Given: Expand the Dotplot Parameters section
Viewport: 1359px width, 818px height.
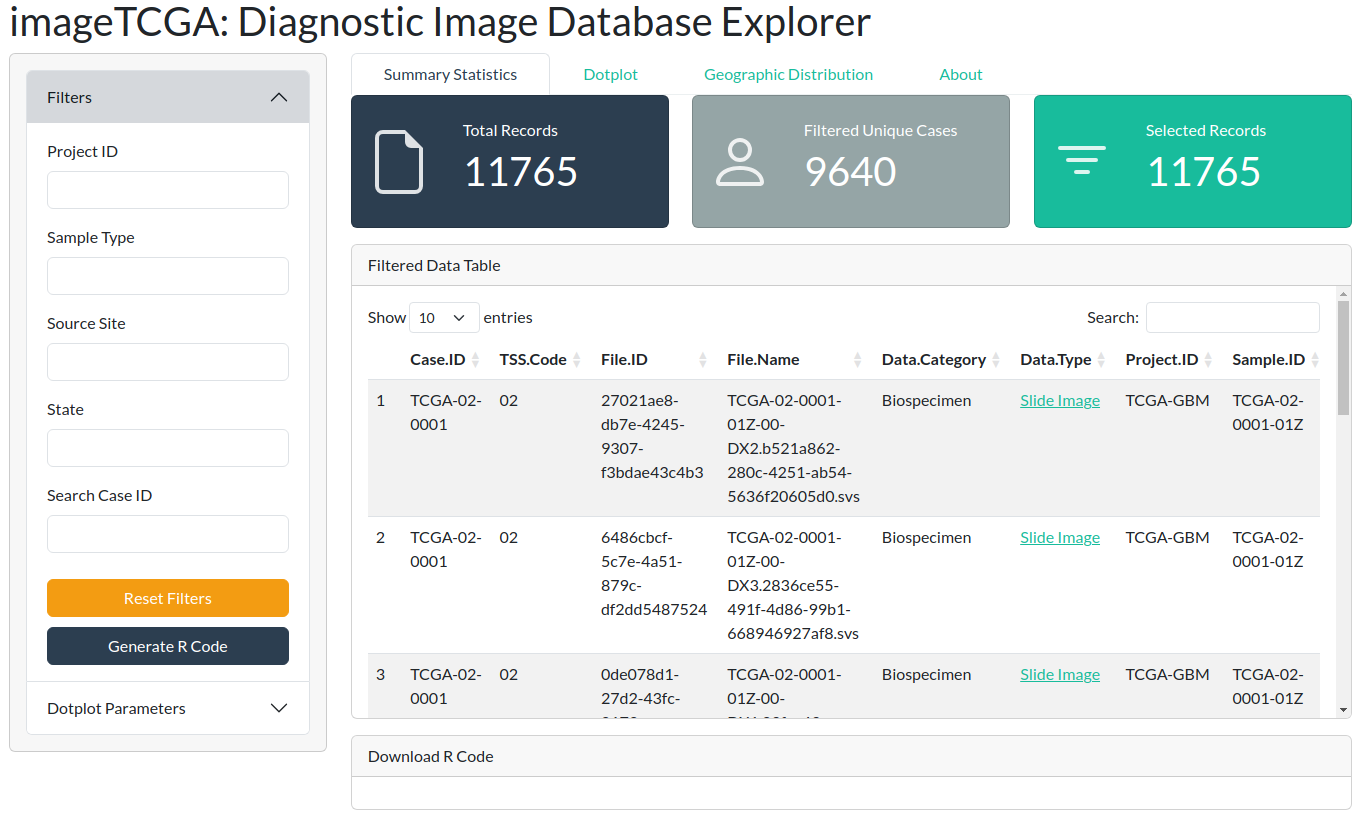Looking at the screenshot, I should point(279,708).
